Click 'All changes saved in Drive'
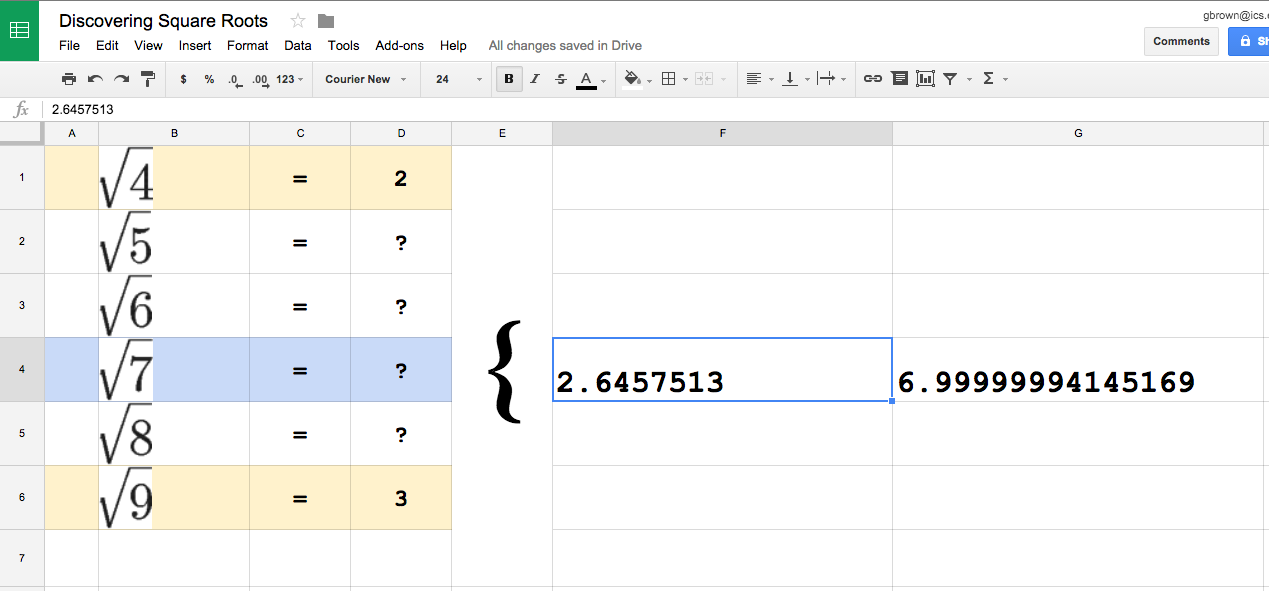The height and width of the screenshot is (591, 1269). [x=565, y=45]
